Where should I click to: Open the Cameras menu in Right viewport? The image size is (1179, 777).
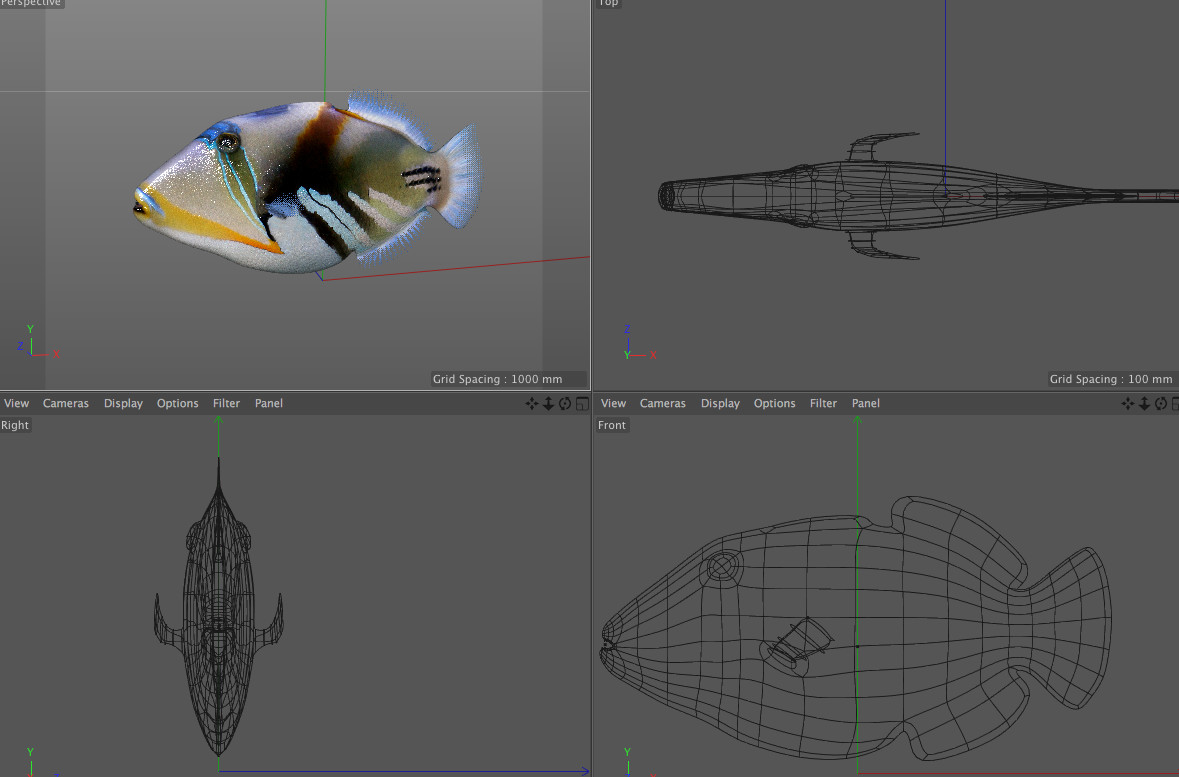66,404
